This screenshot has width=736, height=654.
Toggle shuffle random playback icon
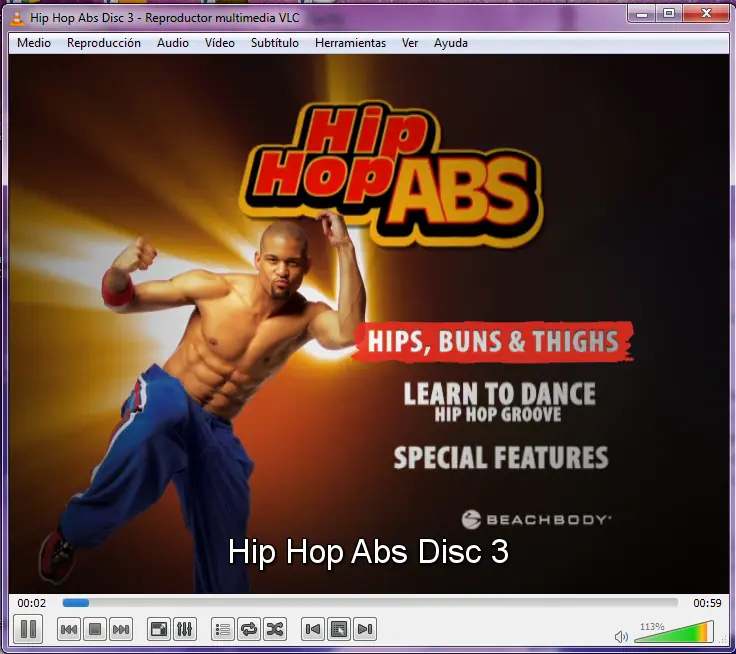275,629
